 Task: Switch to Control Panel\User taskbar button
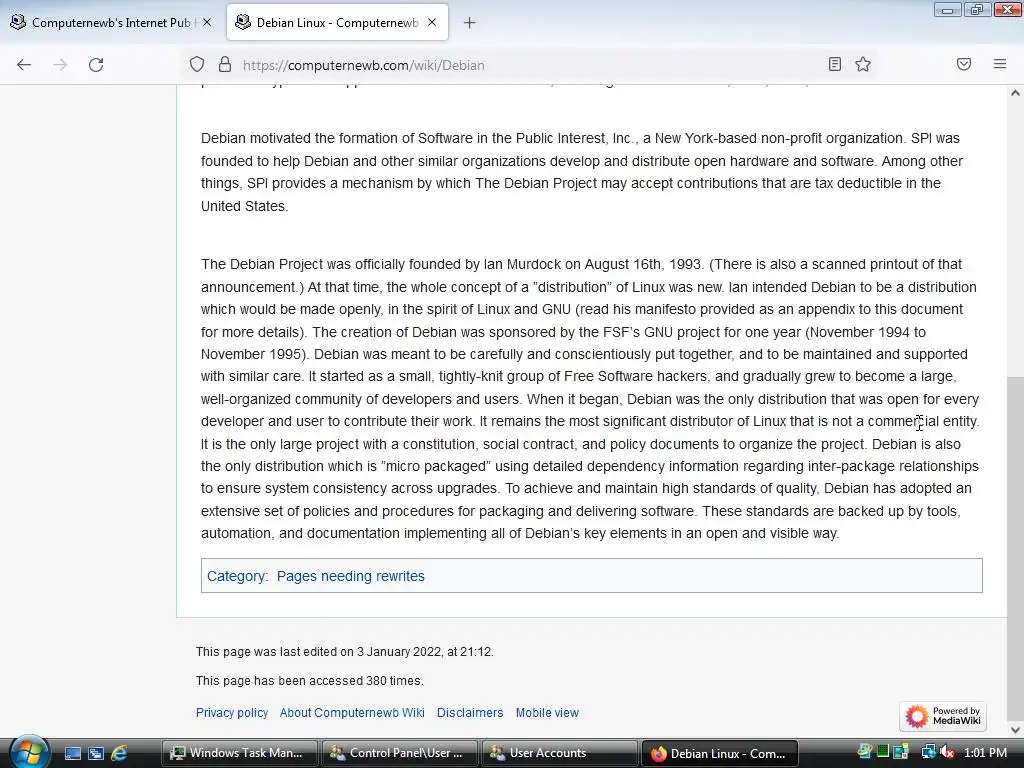(x=398, y=753)
